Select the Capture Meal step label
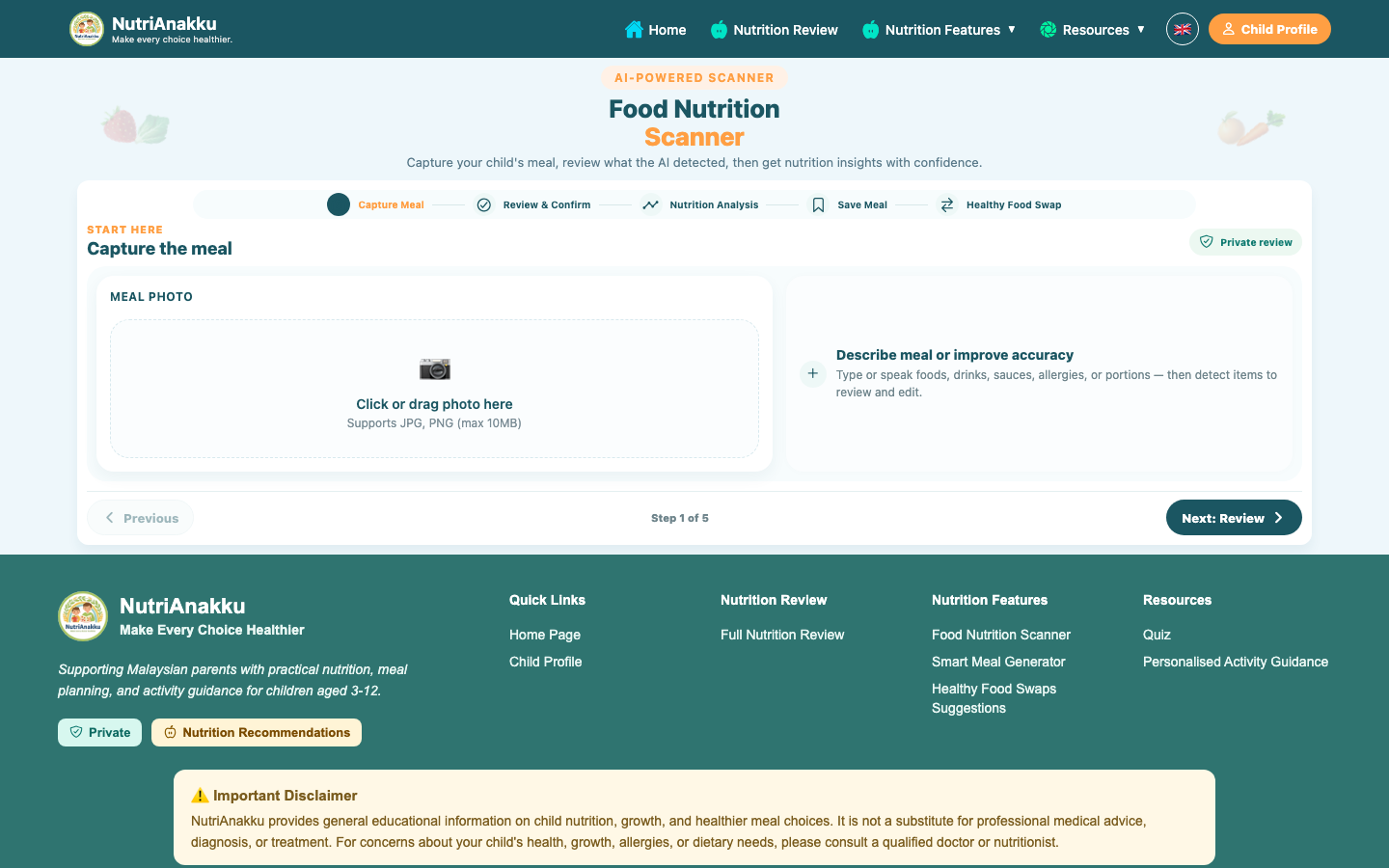The width and height of the screenshot is (1389, 868). pos(391,204)
